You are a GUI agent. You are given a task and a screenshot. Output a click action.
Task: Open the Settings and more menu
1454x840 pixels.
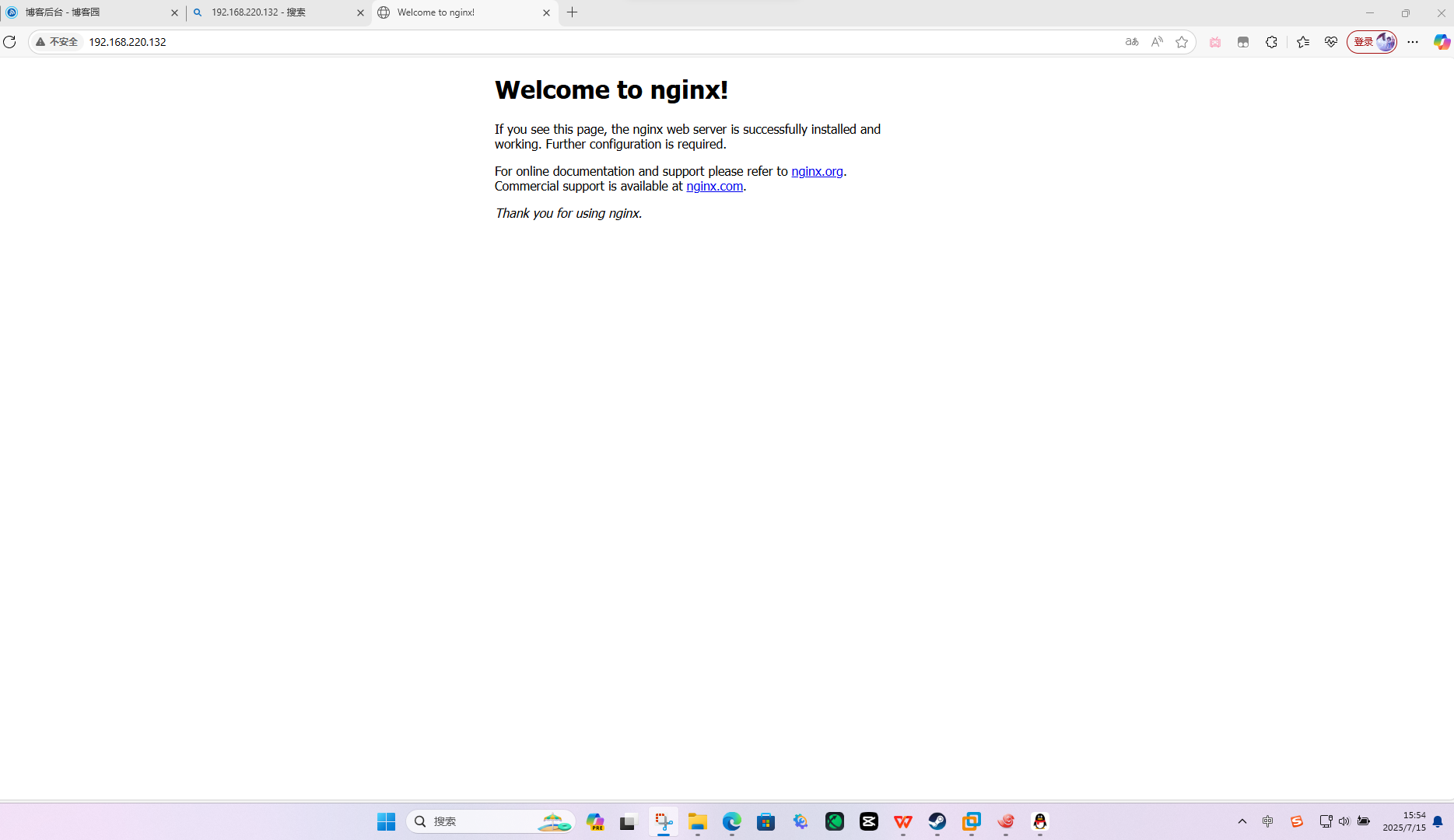(x=1413, y=42)
